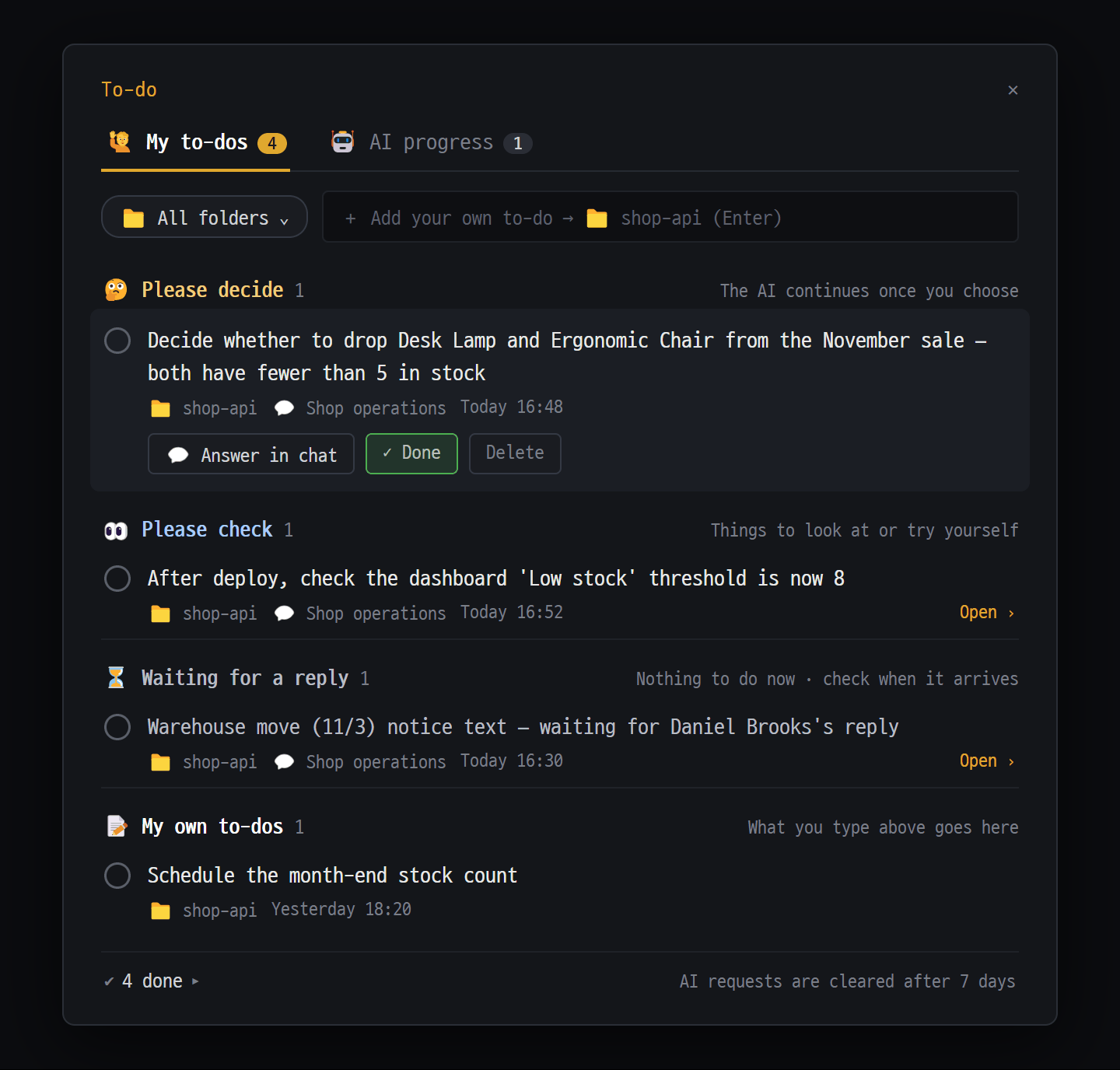
Task: Focus the Add your own to-do field
Action: [670, 217]
